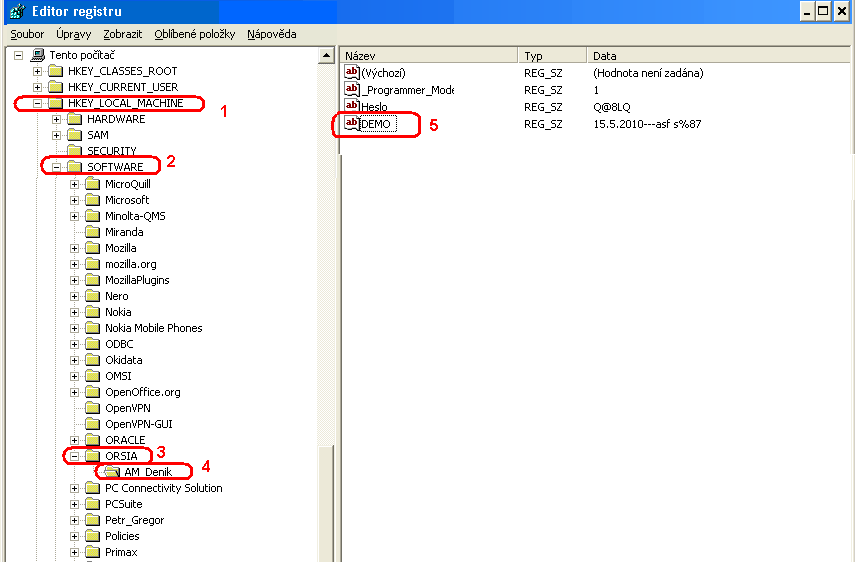The width and height of the screenshot is (855, 562).
Task: Expand the Petr_Gregor key
Action: 75,520
